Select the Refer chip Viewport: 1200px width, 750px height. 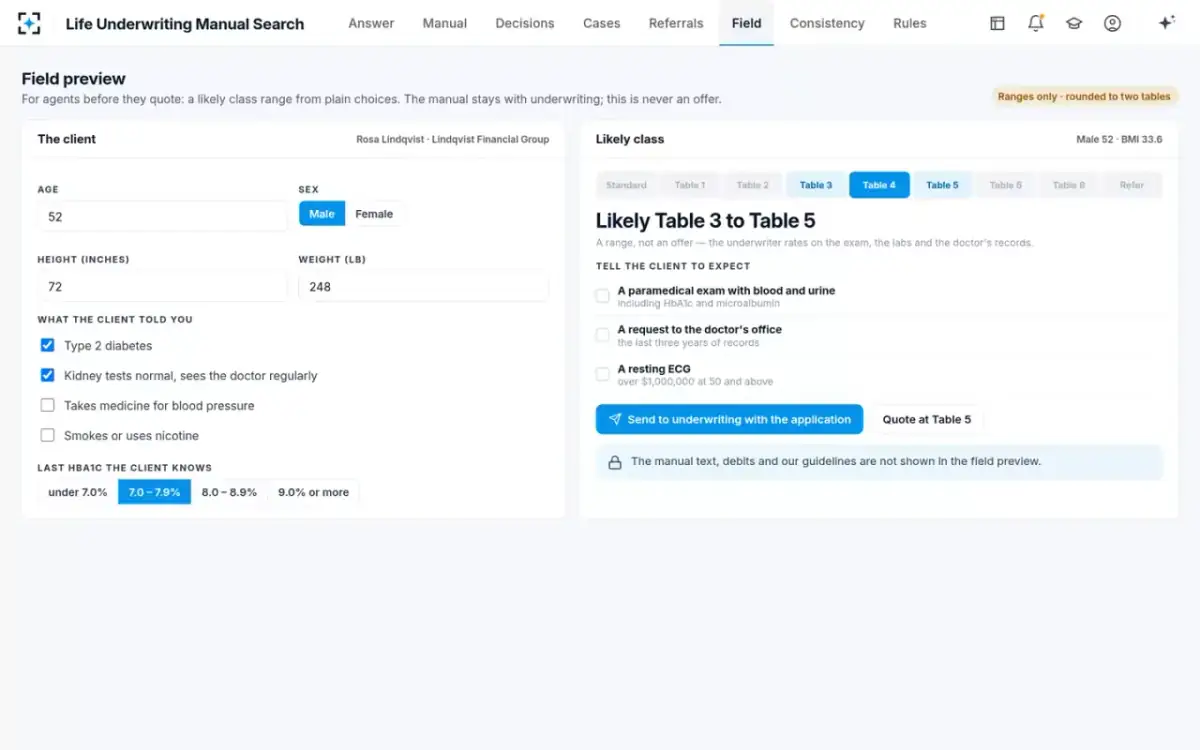(x=1132, y=185)
